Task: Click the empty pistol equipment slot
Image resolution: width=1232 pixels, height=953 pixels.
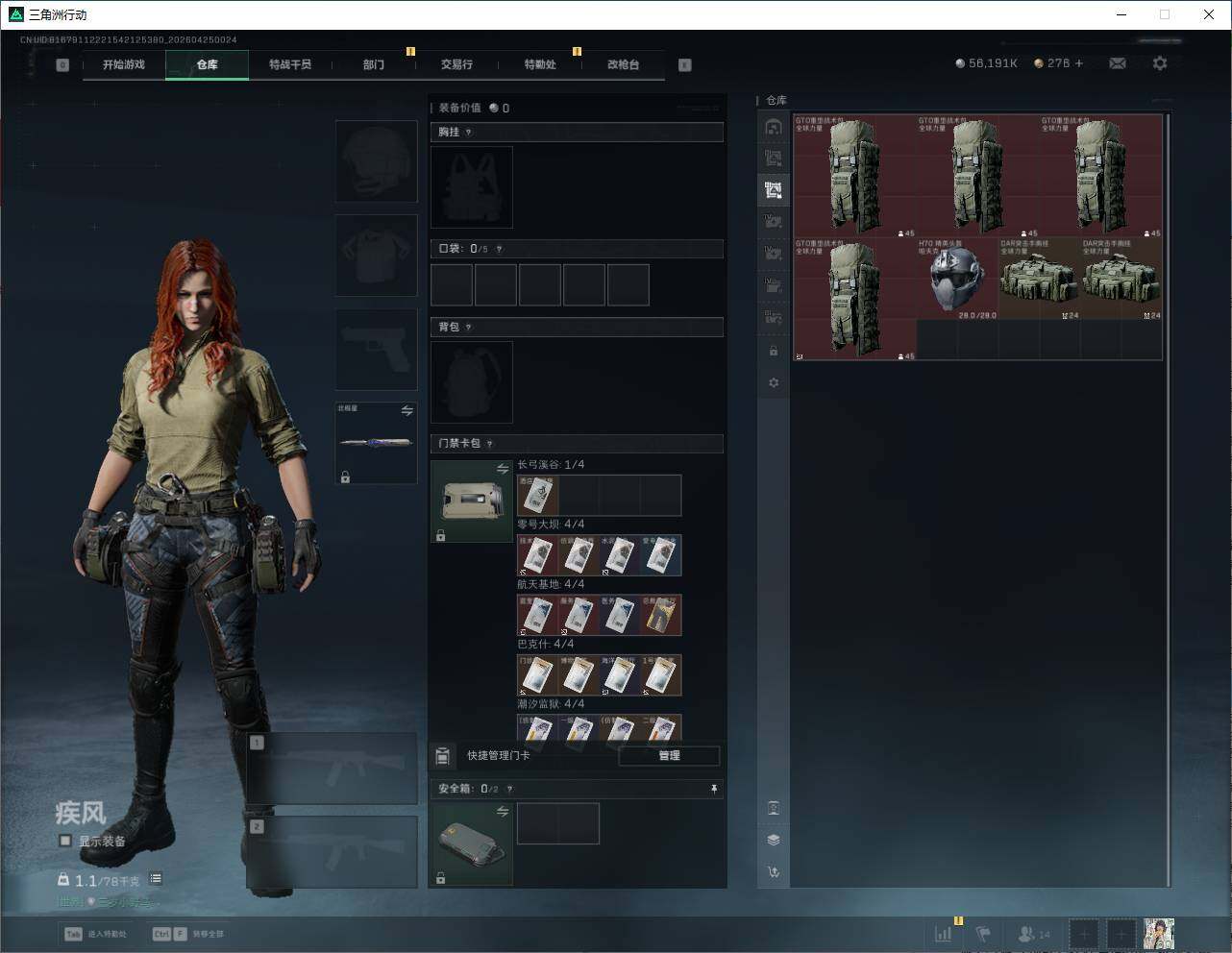Action: tap(377, 350)
